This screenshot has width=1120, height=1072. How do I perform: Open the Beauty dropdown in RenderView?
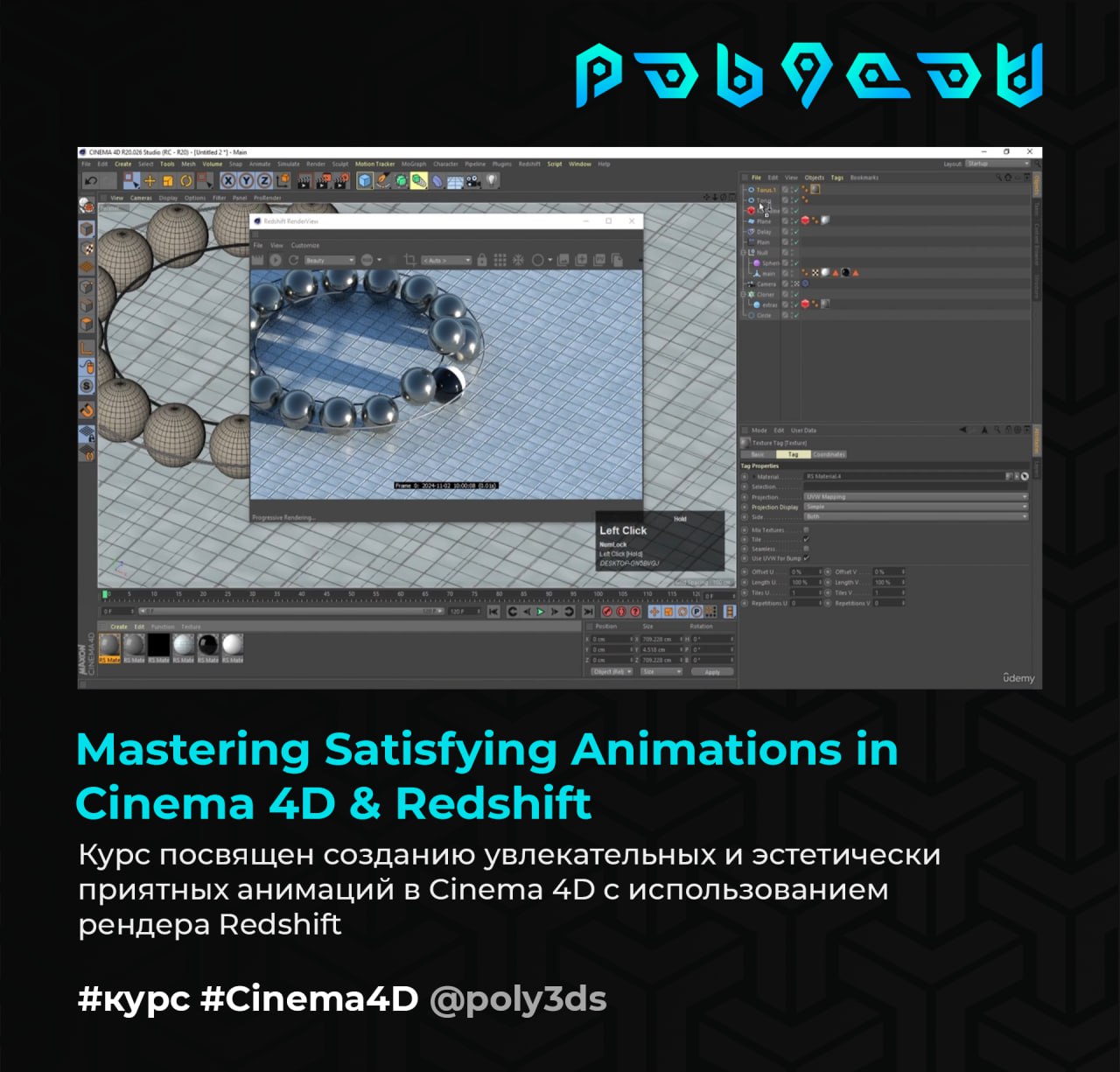point(330,261)
